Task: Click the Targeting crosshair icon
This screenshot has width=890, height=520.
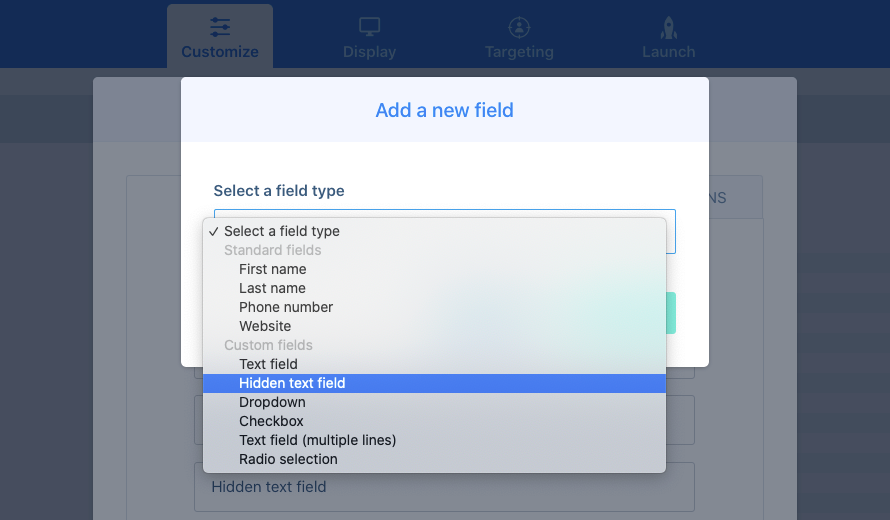Action: (519, 27)
